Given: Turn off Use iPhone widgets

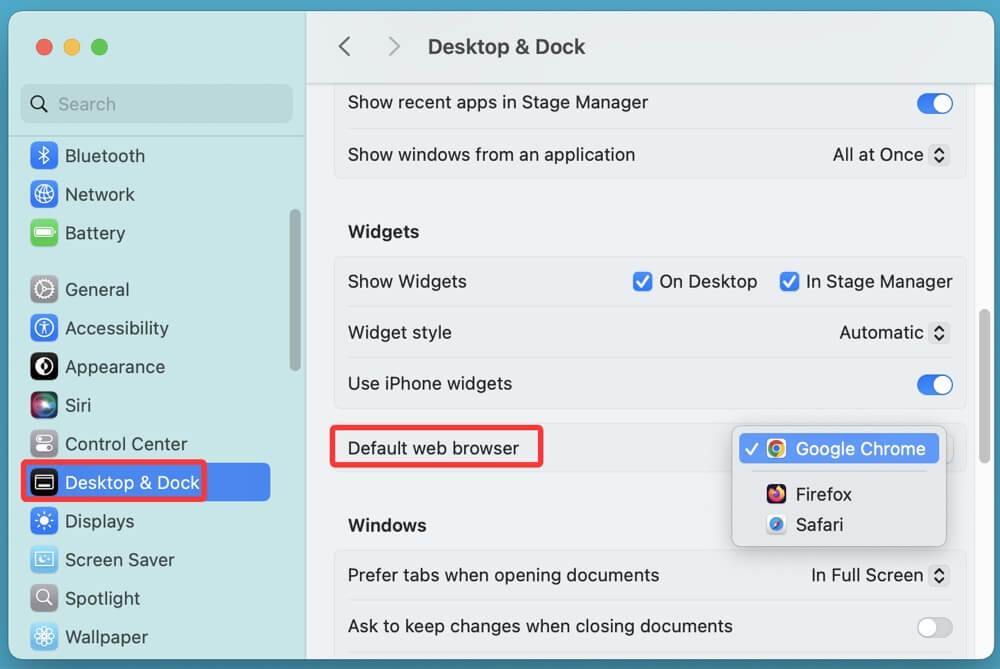Looking at the screenshot, I should click(934, 385).
